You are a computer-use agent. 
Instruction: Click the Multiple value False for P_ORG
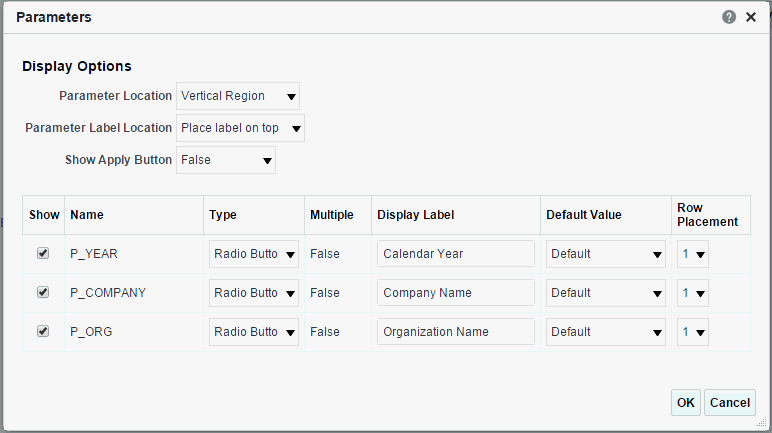[325, 332]
